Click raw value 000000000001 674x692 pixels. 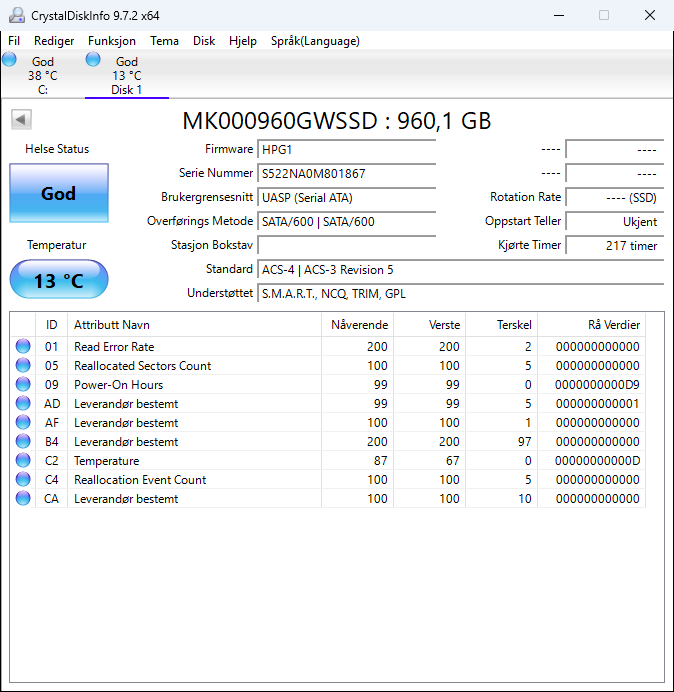tap(597, 404)
